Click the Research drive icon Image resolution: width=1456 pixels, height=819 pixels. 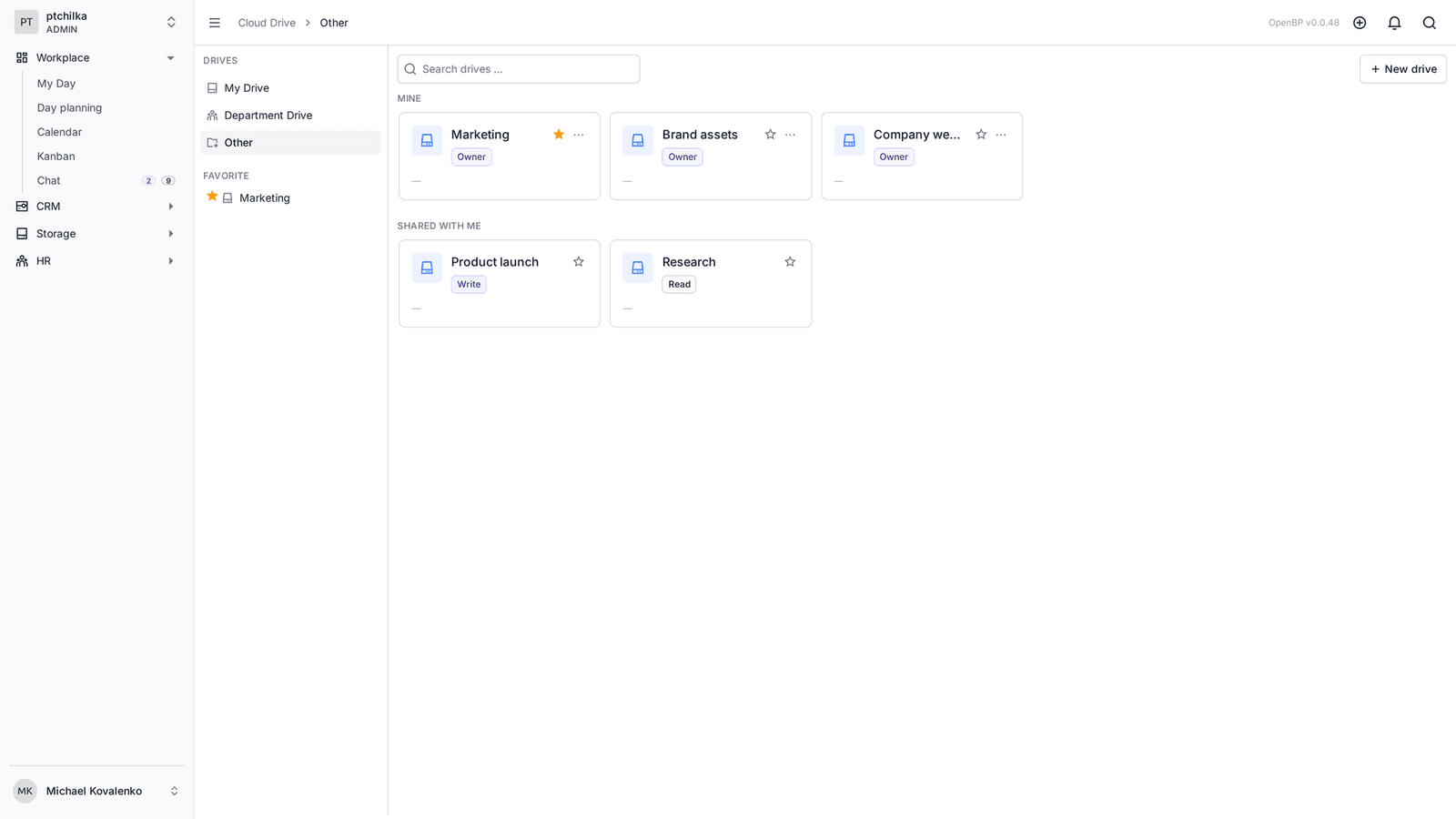point(638,268)
